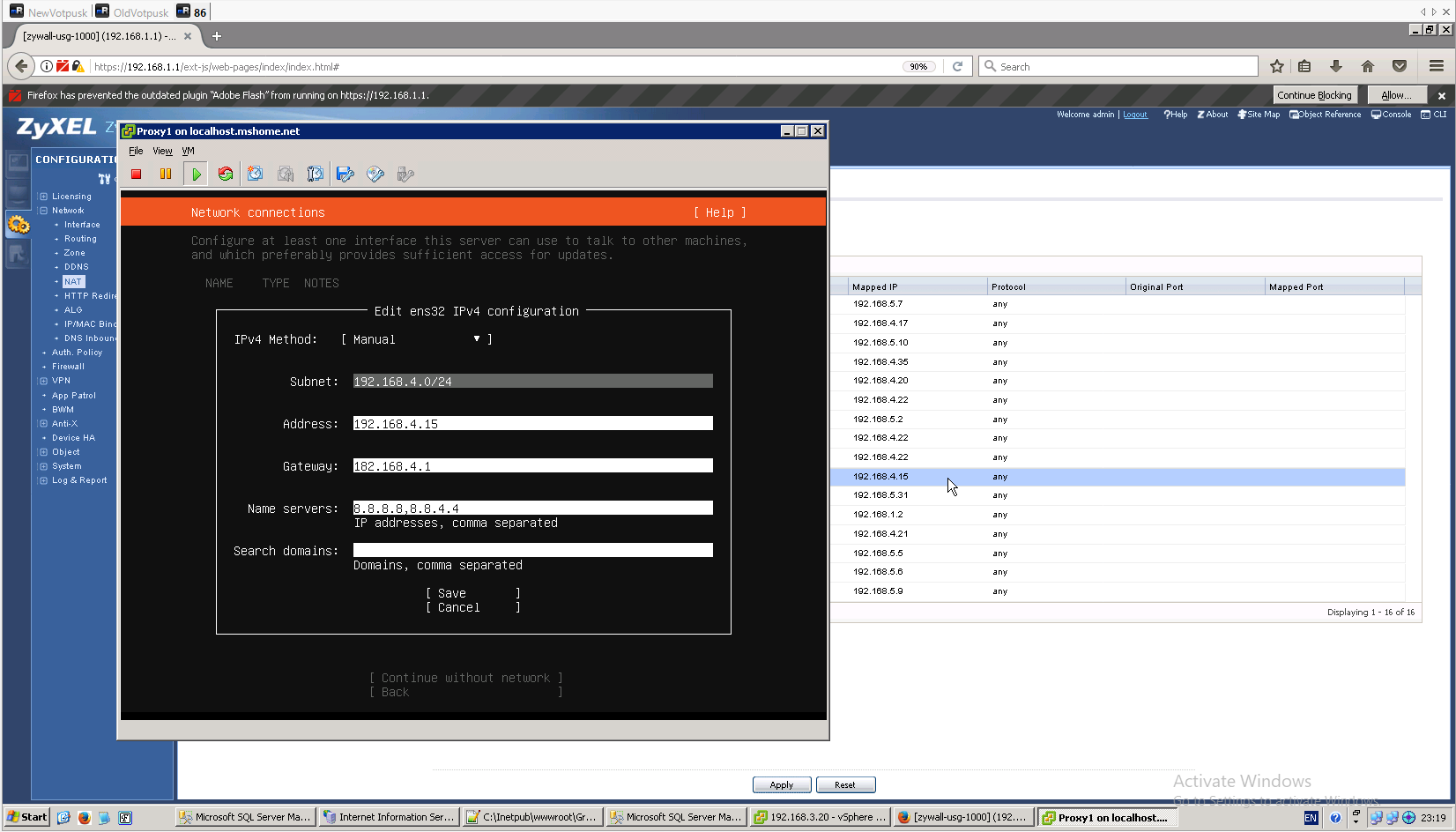Screen dimensions: 1456x832
Task: Click the Name servers input field
Action: coord(533,509)
